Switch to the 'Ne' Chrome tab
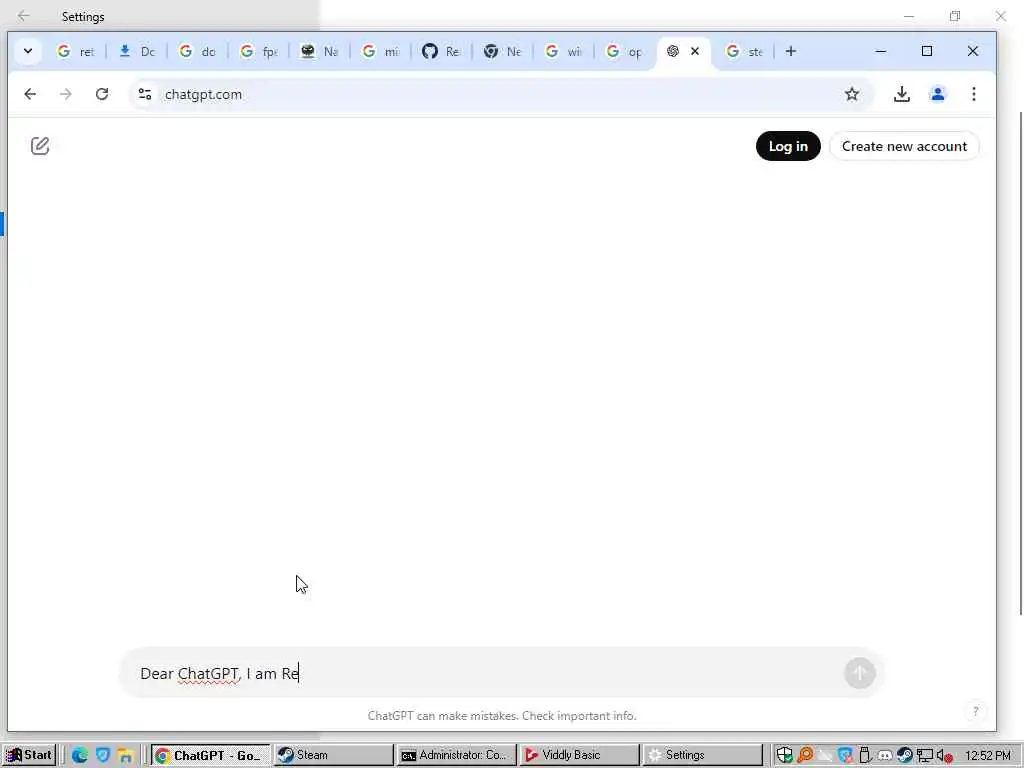This screenshot has height=768, width=1024. coord(503,51)
